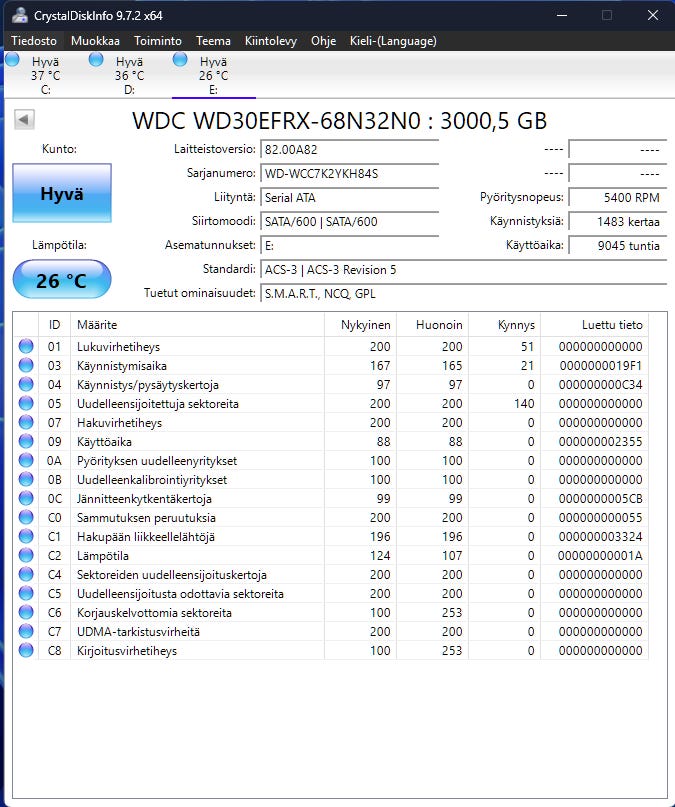Minimize the CrystalDiskInfo window
Image resolution: width=675 pixels, height=807 pixels.
[562, 15]
